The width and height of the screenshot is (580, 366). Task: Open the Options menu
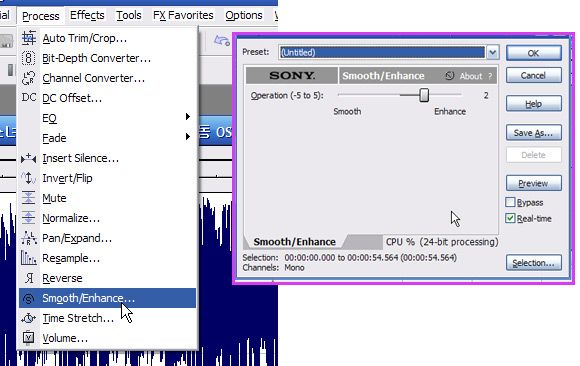(x=244, y=15)
